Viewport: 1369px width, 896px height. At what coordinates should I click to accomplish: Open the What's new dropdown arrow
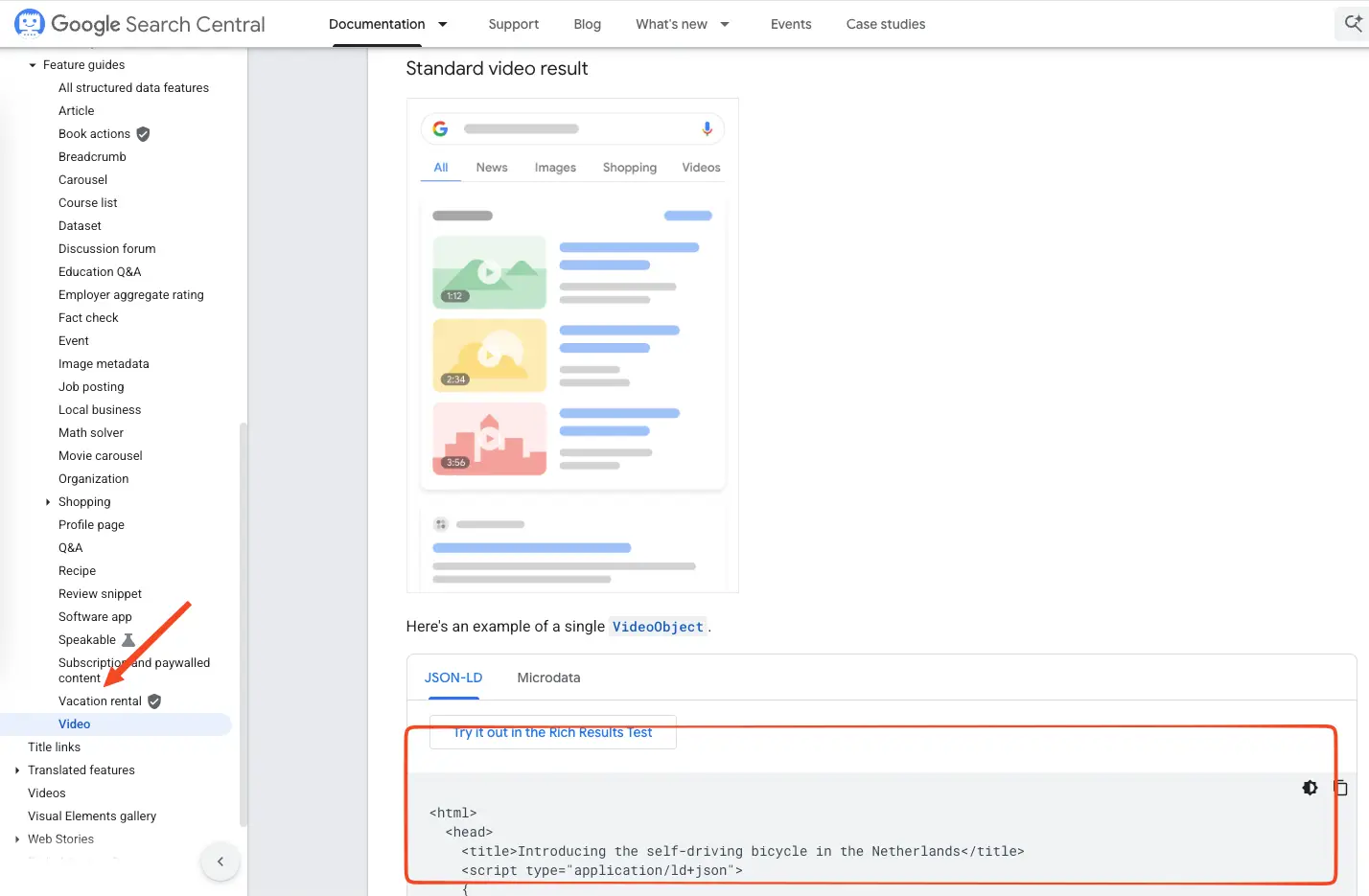725,24
